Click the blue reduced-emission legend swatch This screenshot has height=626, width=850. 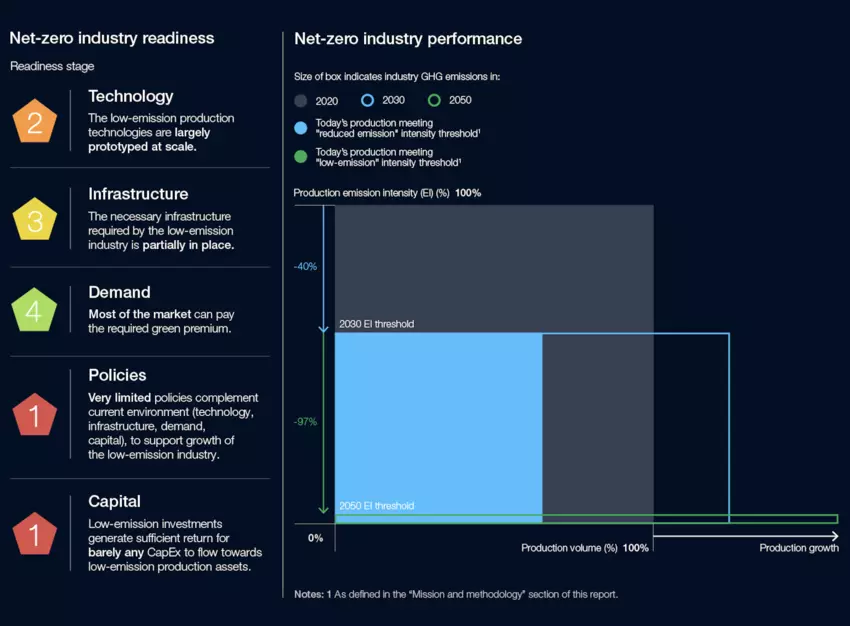click(301, 128)
